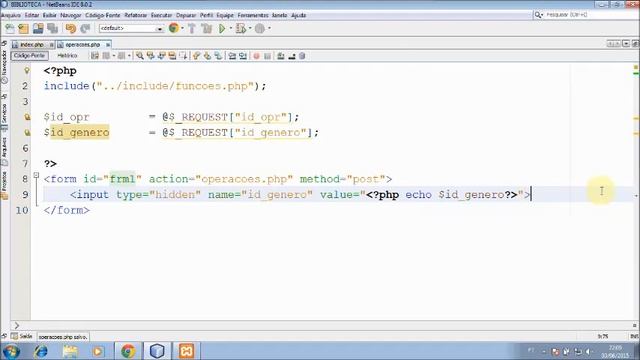The width and height of the screenshot is (640, 360).
Task: Click the warning glyph beside $id_opr line
Action: click(27, 117)
